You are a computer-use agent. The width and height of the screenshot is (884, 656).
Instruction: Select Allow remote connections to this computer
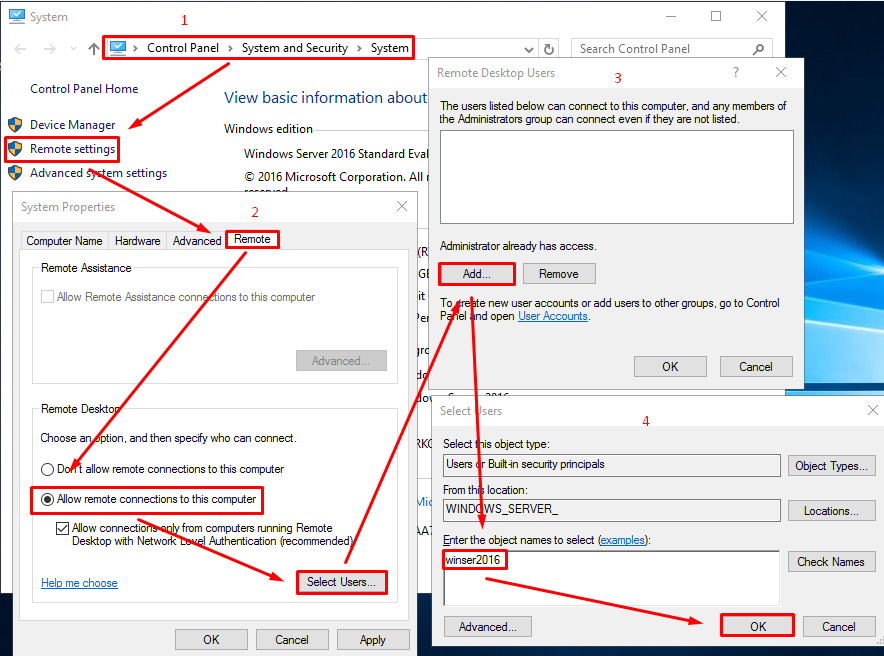tap(47, 499)
